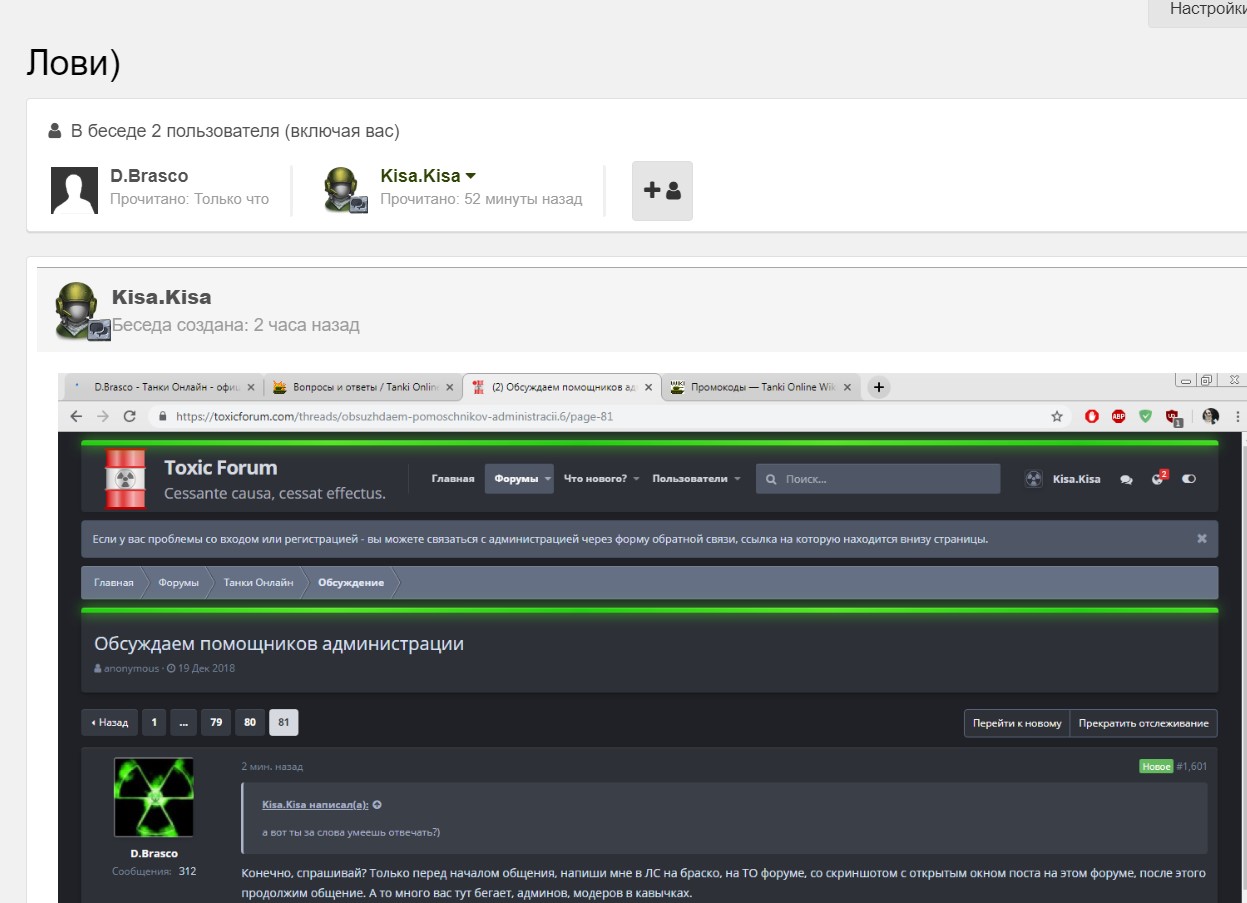This screenshot has height=903, width=1247.
Task: Toggle the forum dark/light style switch
Action: [1189, 479]
